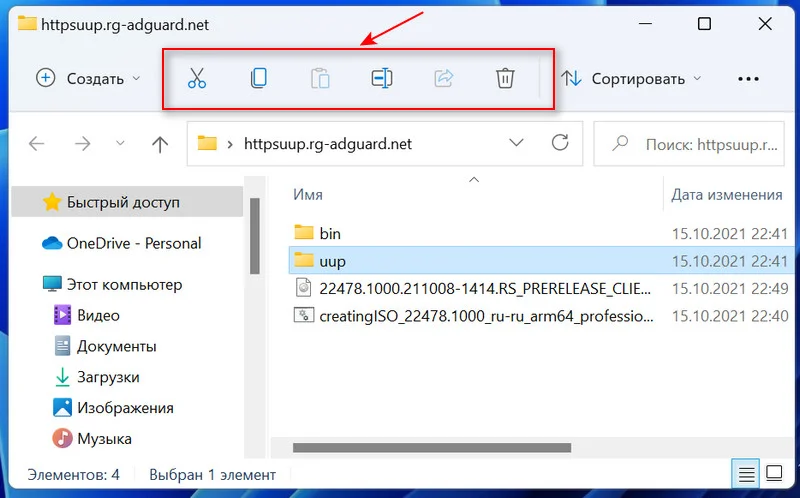
Task: Click the Share arrow icon
Action: click(x=443, y=79)
